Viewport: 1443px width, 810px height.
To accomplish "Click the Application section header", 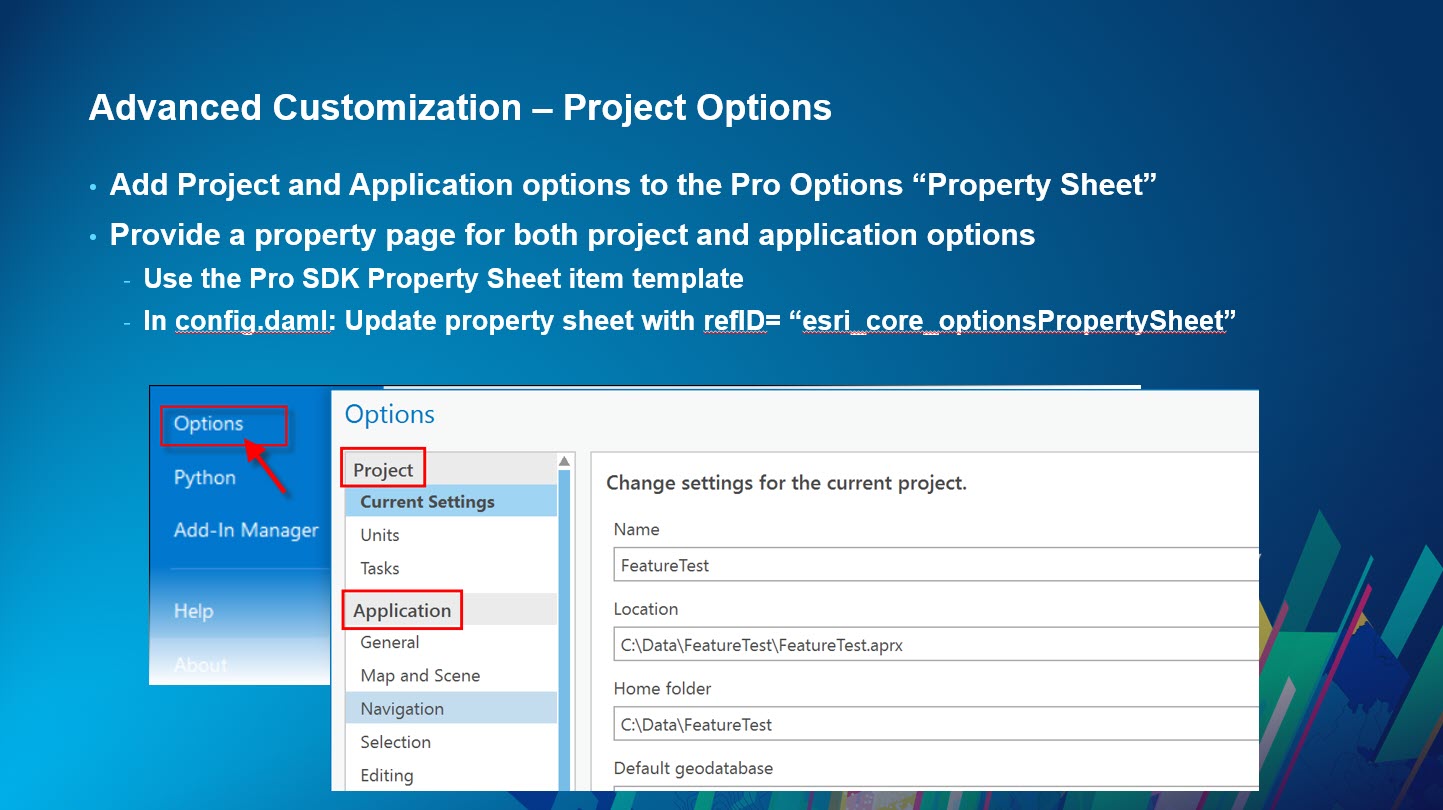I will 402,610.
